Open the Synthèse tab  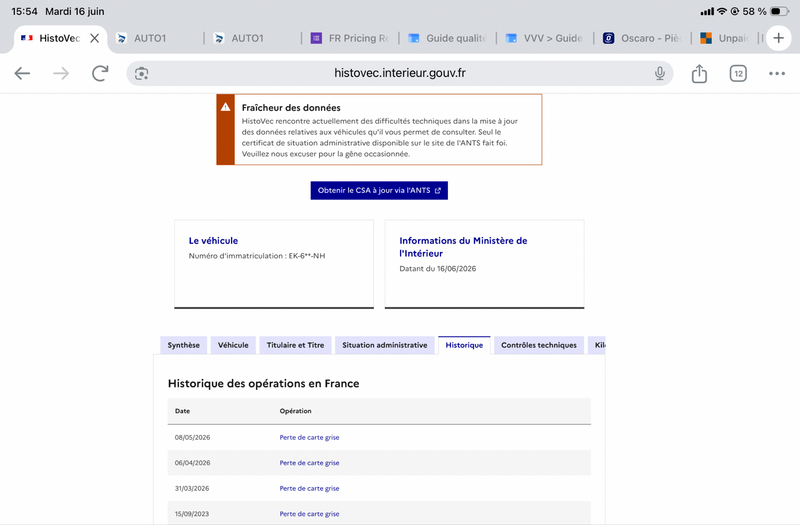[184, 345]
